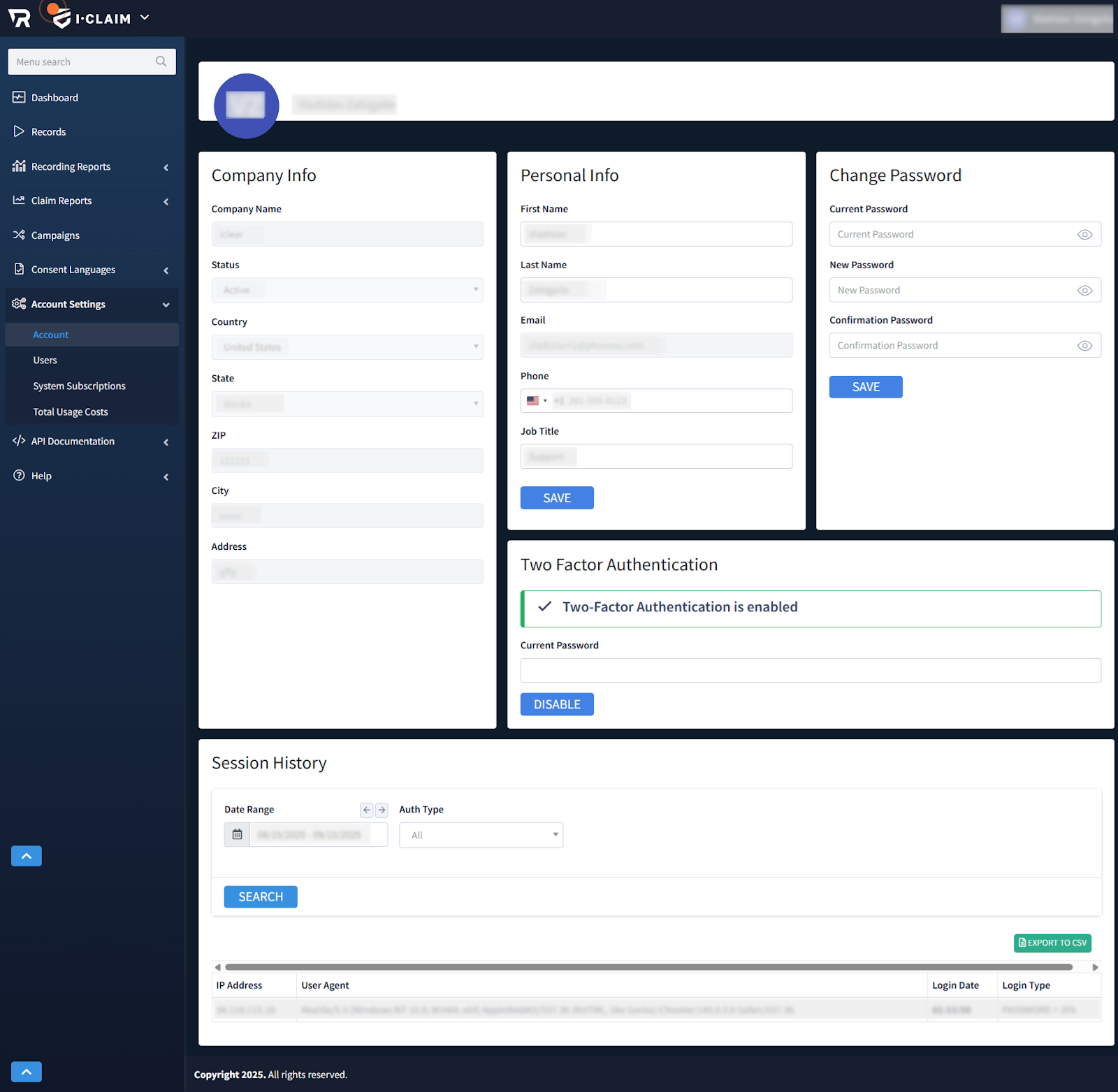
Task: Click the R logo in top bar
Action: pyautogui.click(x=20, y=19)
